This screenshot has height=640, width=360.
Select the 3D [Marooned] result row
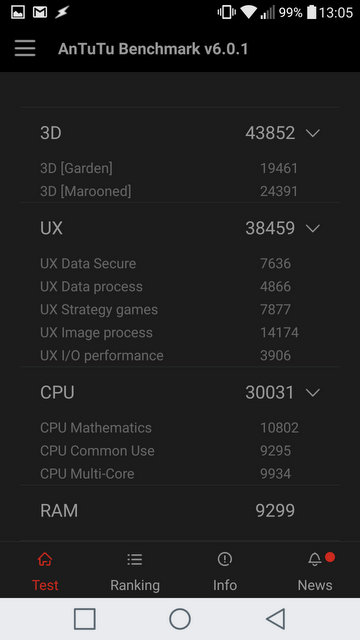[180, 191]
